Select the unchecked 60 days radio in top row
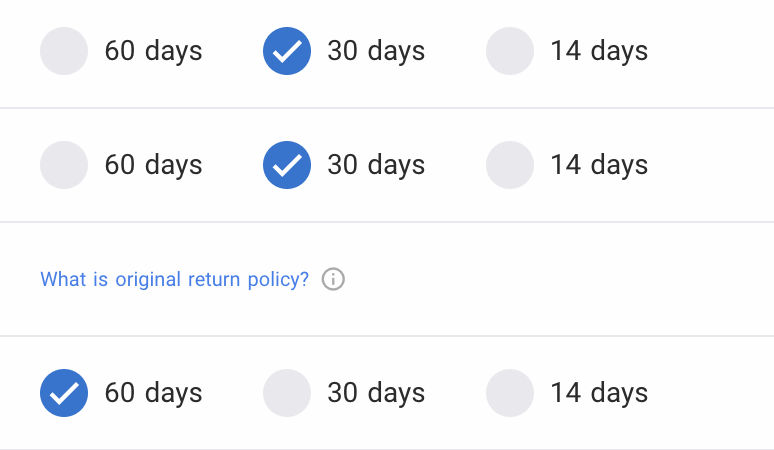774x450 pixels. coord(64,51)
